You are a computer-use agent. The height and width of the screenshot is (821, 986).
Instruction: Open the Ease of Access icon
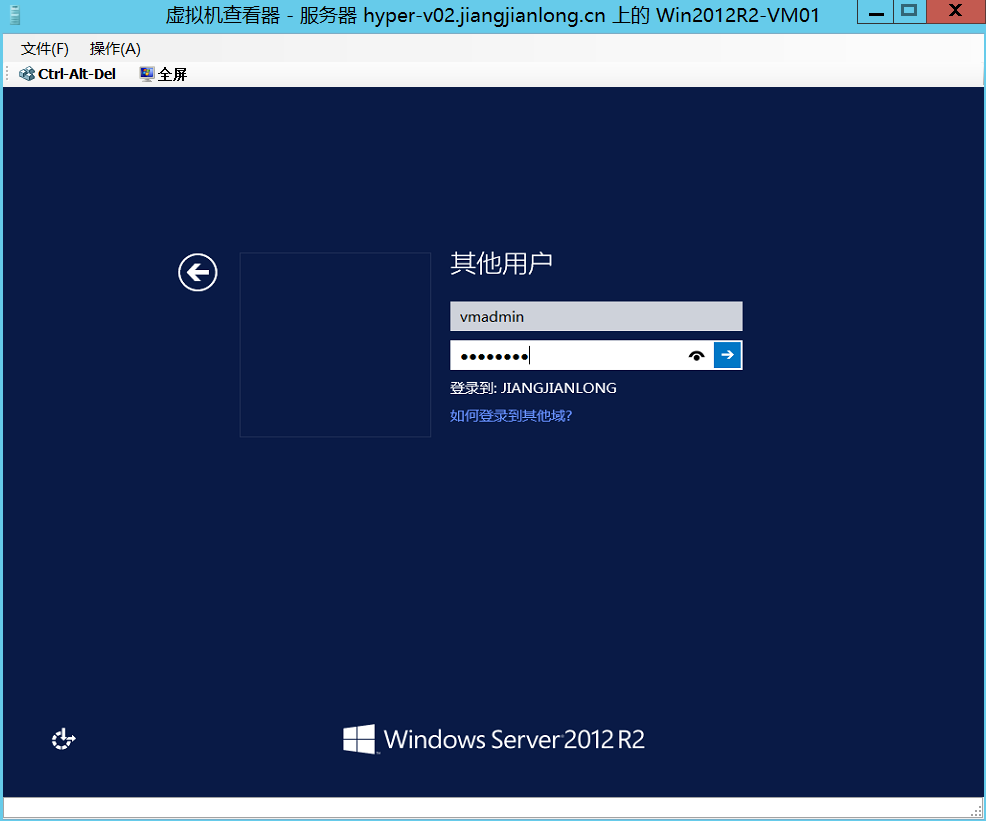63,739
